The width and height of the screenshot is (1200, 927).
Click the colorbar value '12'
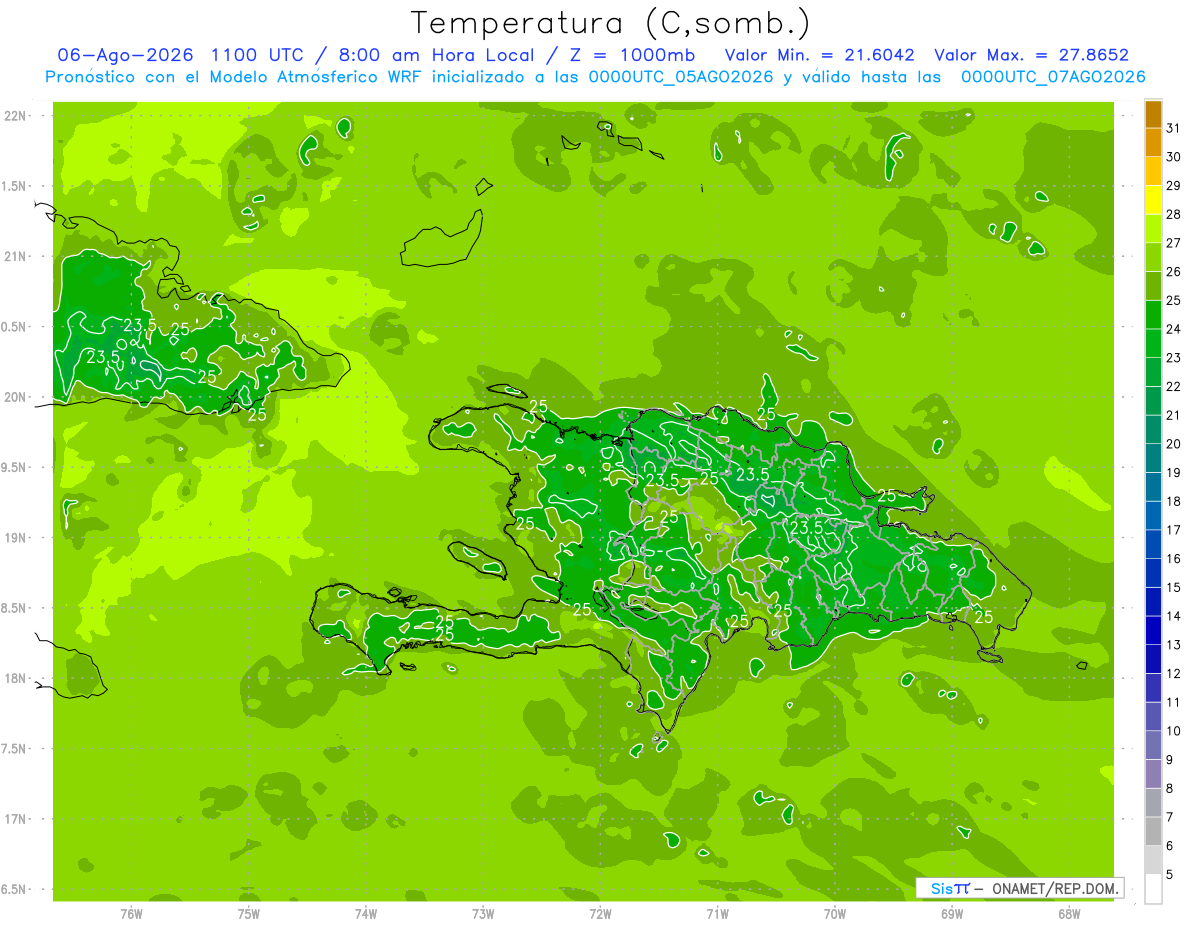pyautogui.click(x=1174, y=673)
